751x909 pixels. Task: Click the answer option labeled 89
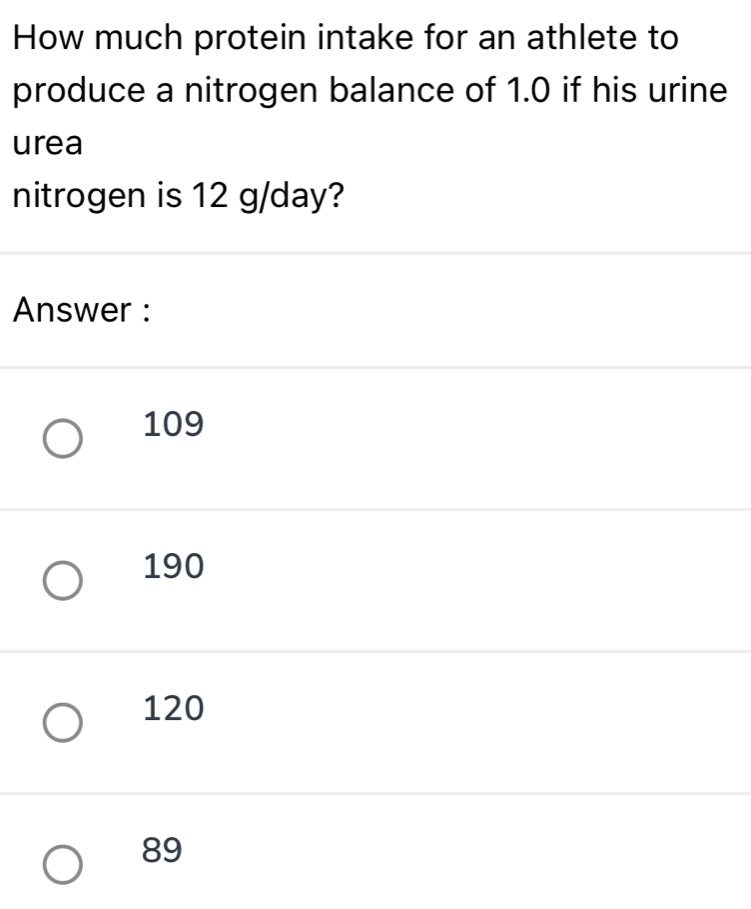pyautogui.click(x=165, y=851)
